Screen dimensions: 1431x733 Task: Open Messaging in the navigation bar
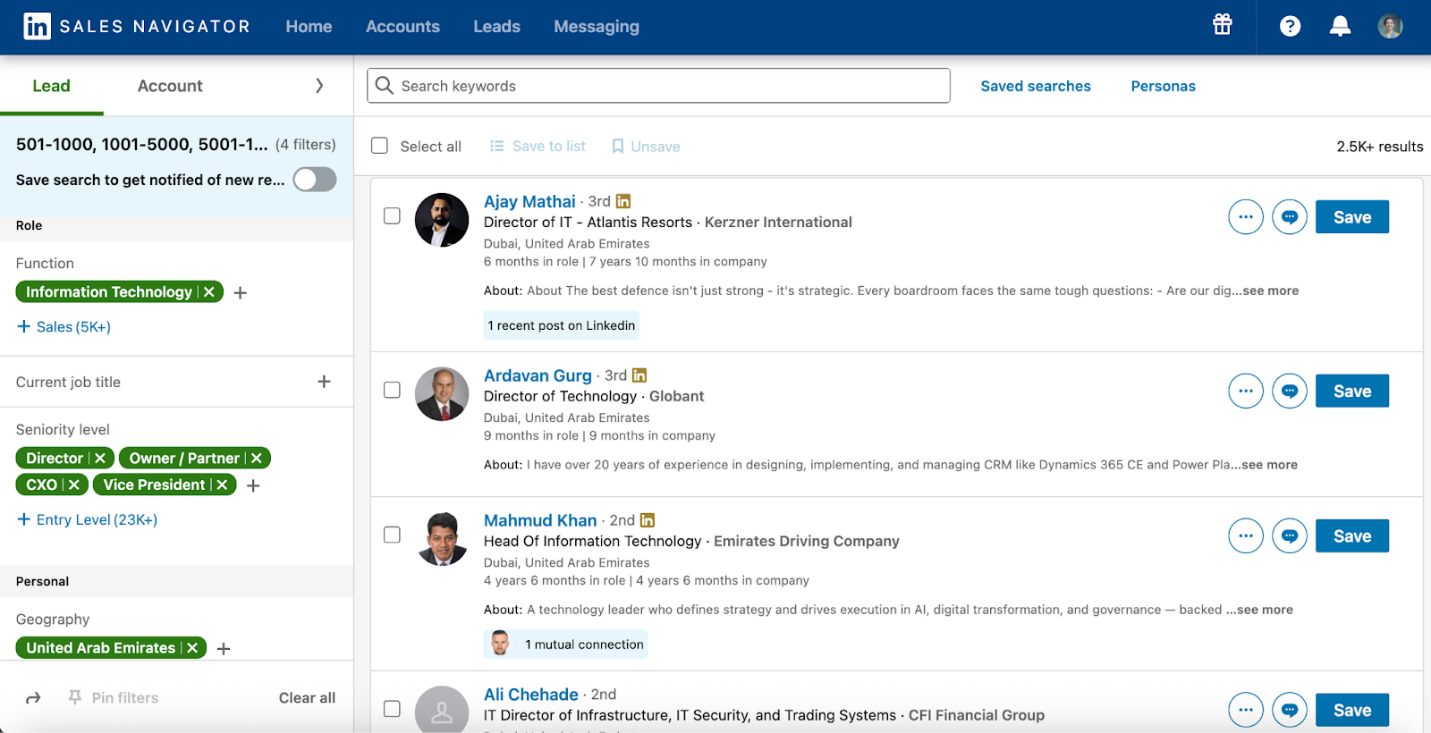click(x=597, y=27)
